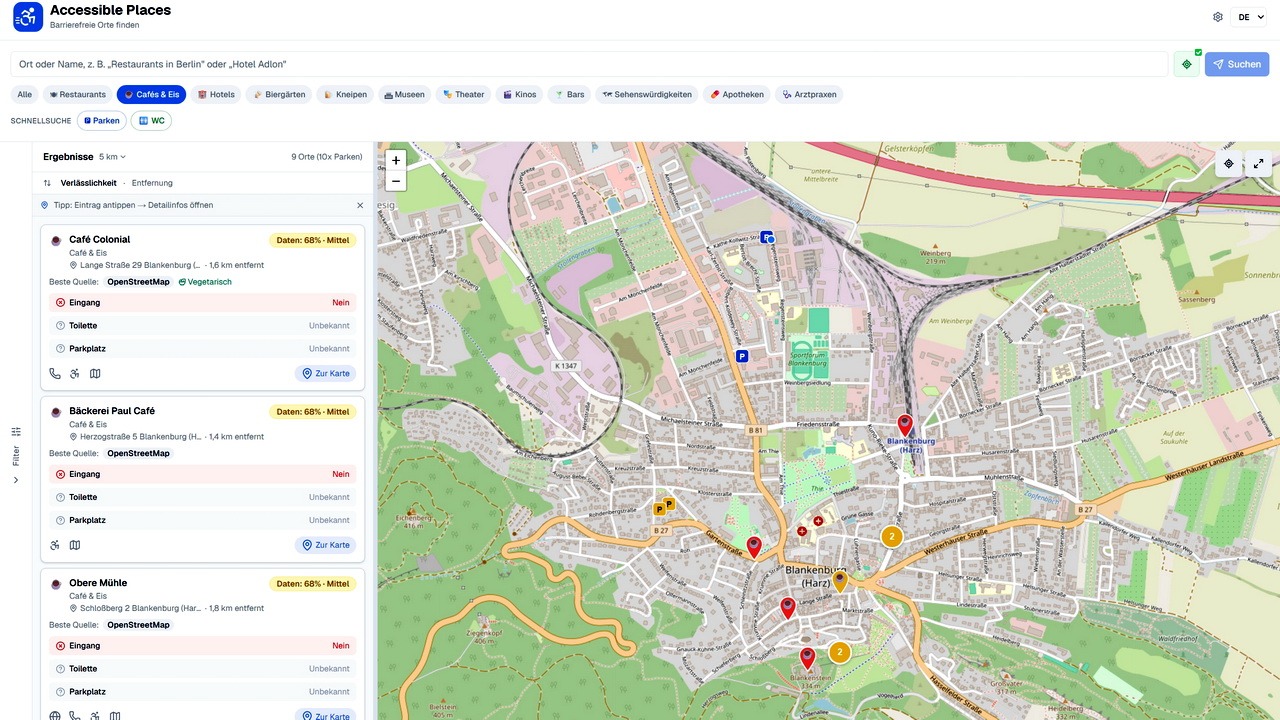Choose the Kinos category chip
Screen dimensions: 1280x720
pos(520,95)
